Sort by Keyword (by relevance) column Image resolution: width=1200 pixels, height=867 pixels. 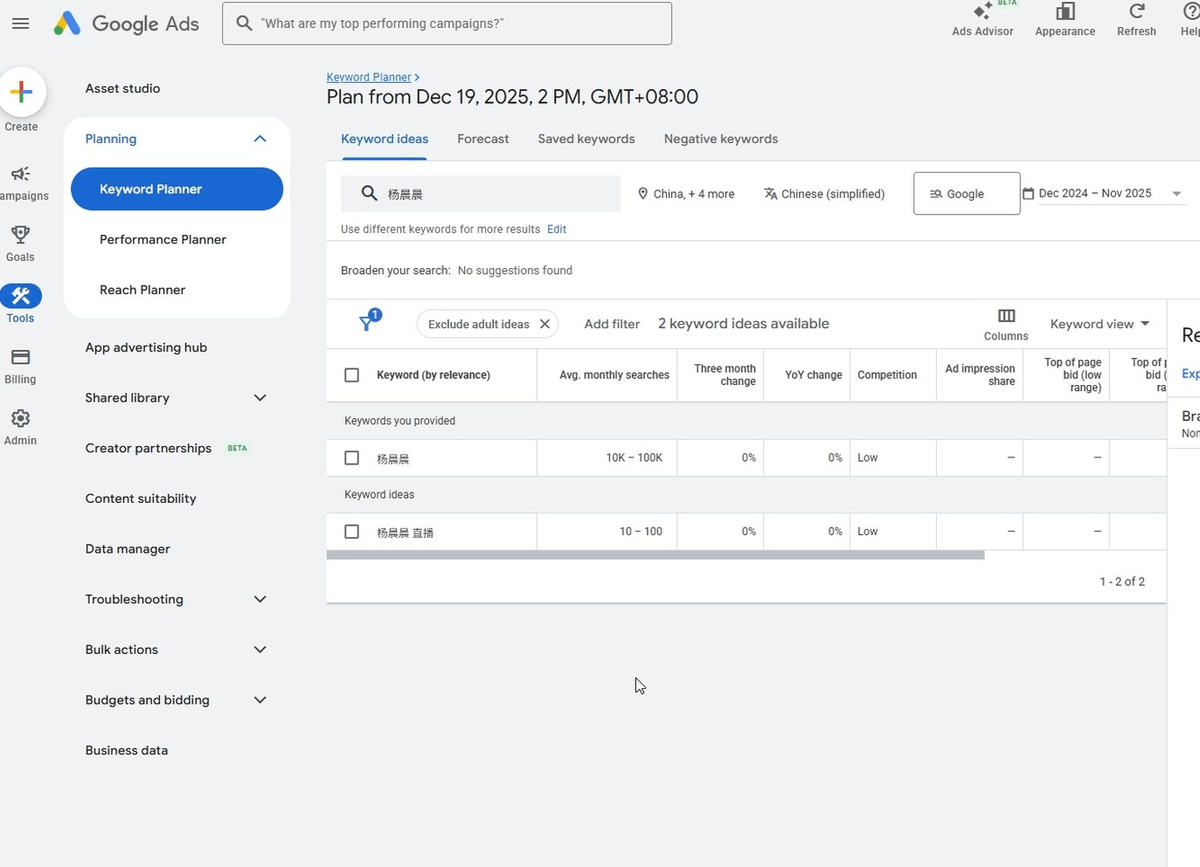433,375
